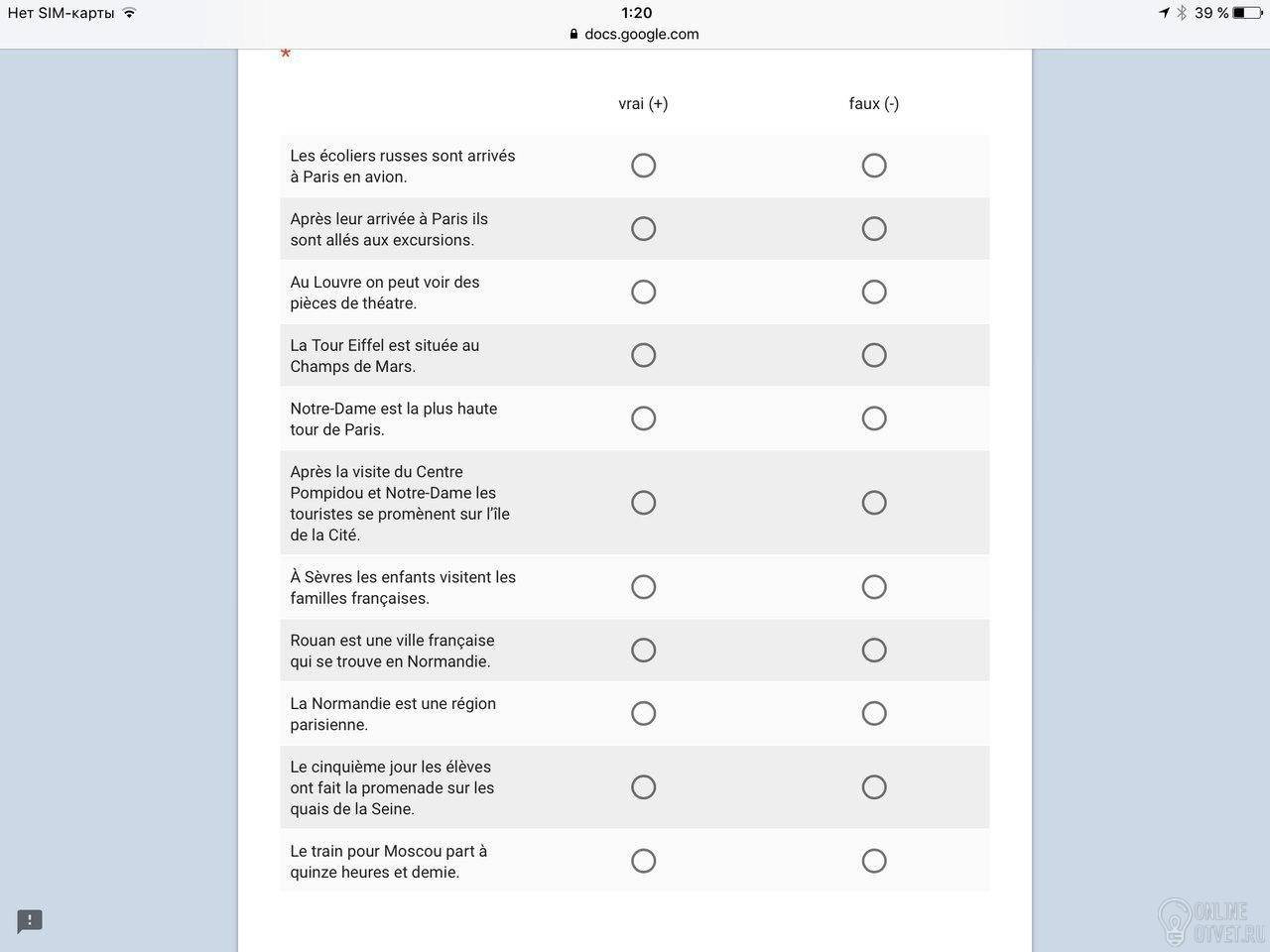Select vrai for Tour Eiffel at Champs de Mars
1270x952 pixels.
(643, 355)
